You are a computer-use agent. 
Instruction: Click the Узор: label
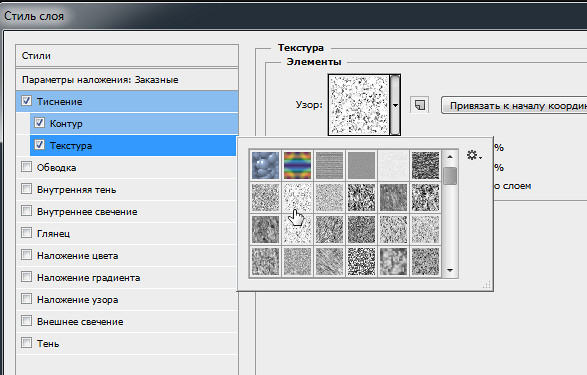pos(309,105)
